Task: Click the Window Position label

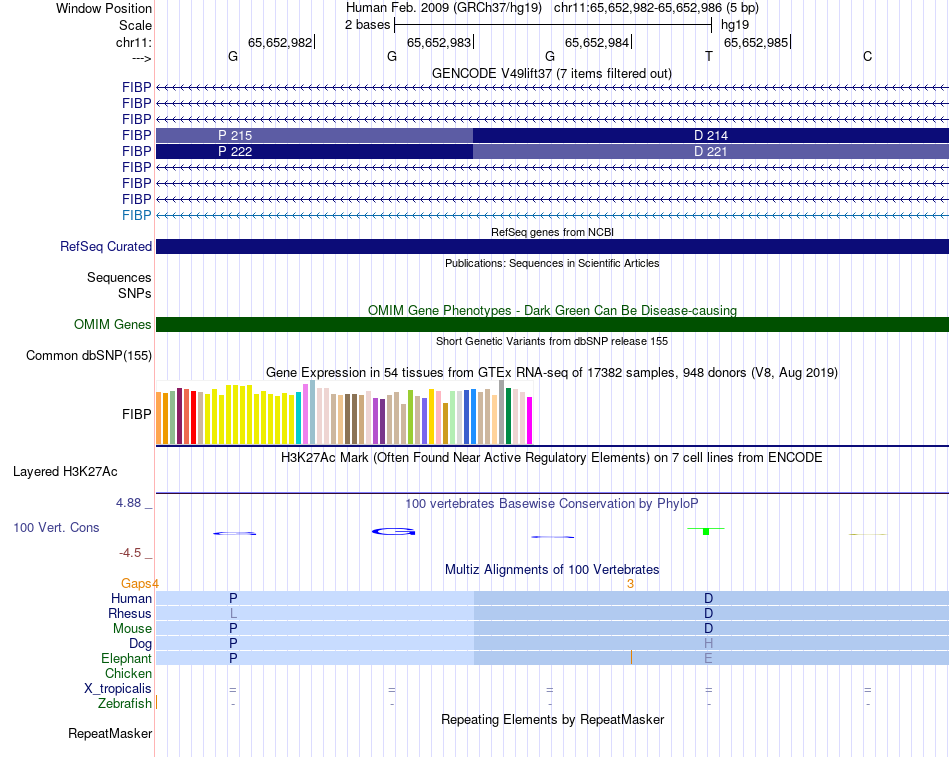Action: pyautogui.click(x=104, y=8)
